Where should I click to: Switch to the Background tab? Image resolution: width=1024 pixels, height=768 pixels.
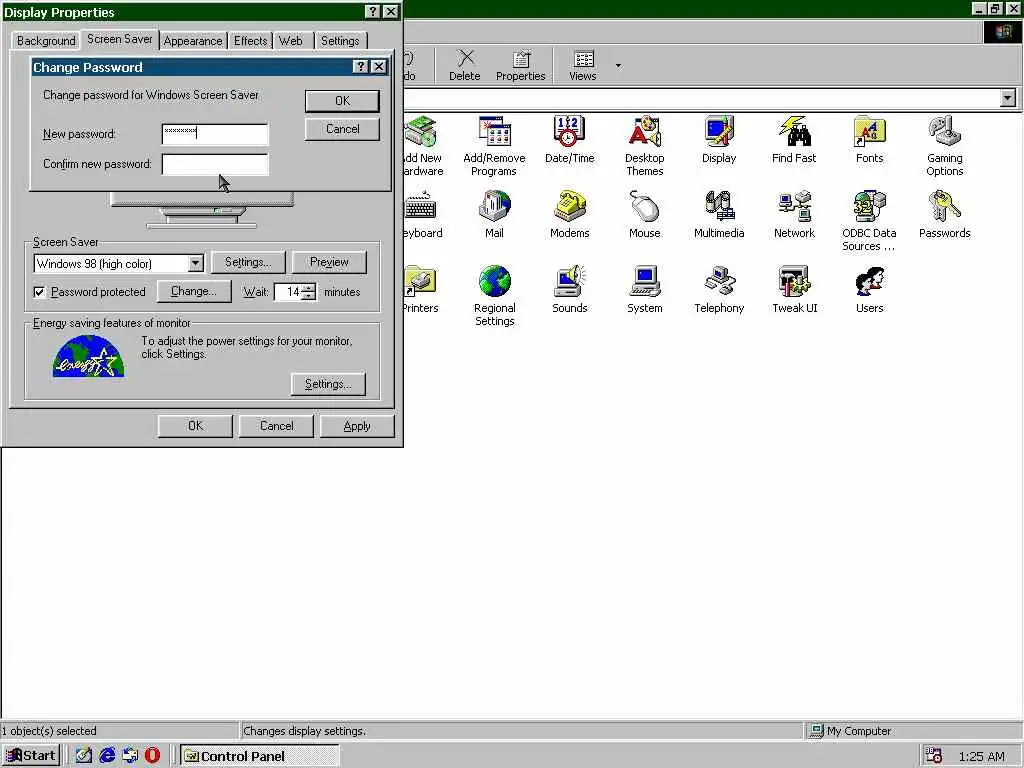click(46, 40)
